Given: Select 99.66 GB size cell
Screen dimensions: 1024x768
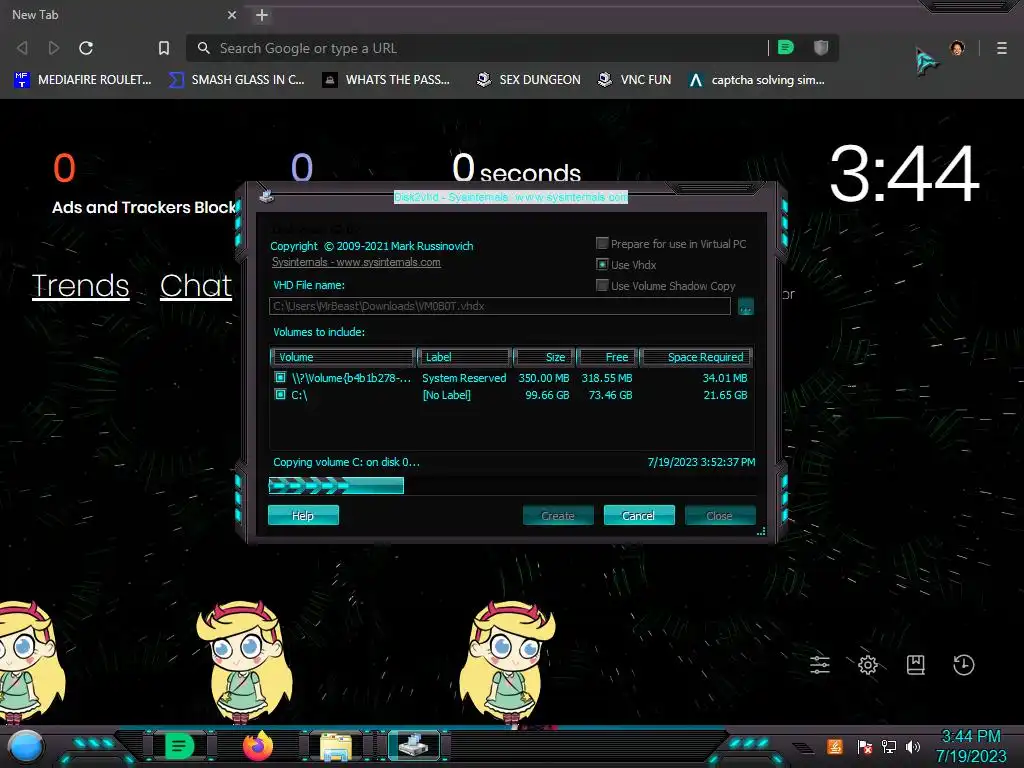Looking at the screenshot, I should tap(547, 395).
